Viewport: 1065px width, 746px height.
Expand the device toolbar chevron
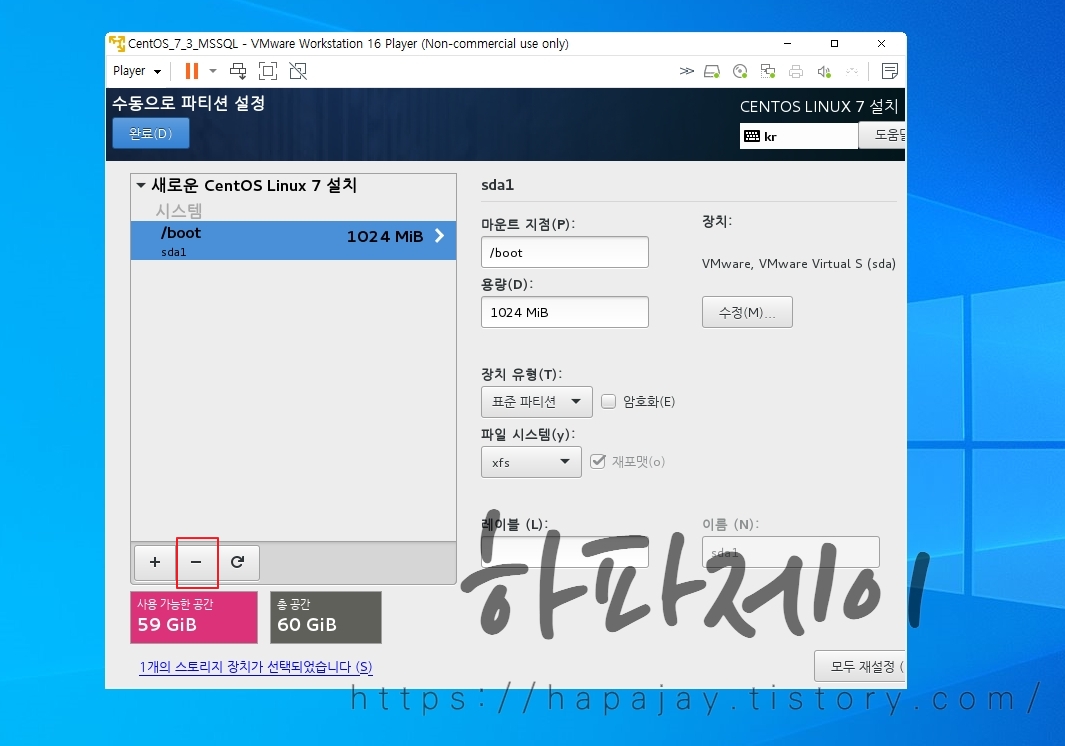point(687,71)
